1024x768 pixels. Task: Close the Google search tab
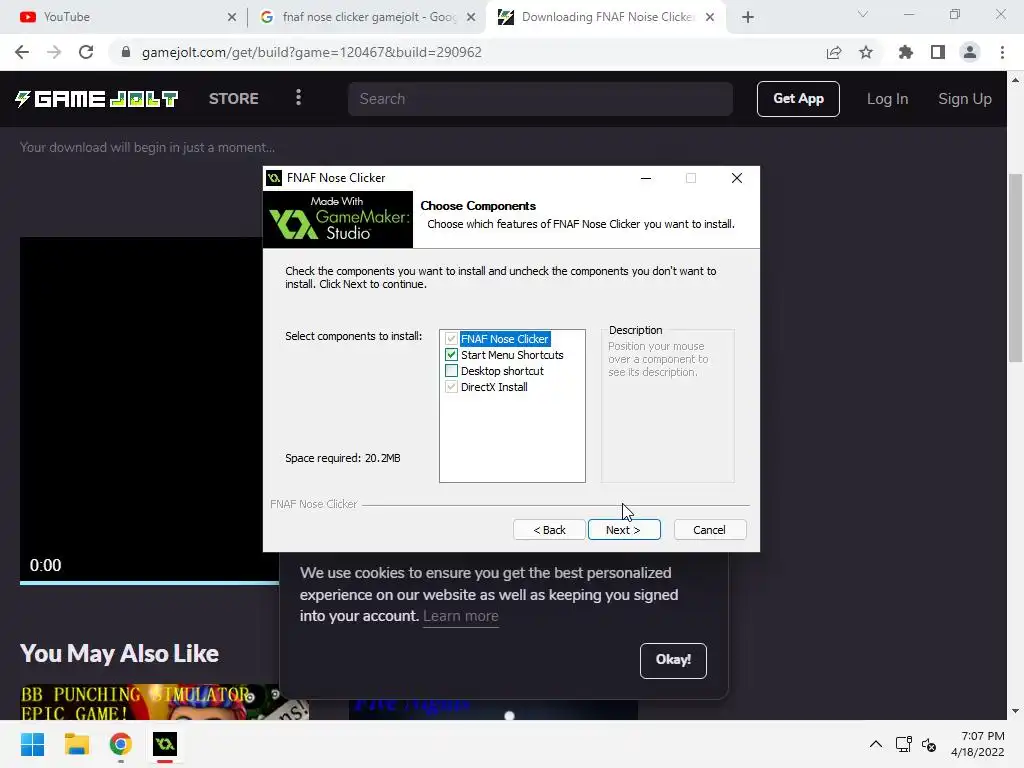tap(471, 18)
